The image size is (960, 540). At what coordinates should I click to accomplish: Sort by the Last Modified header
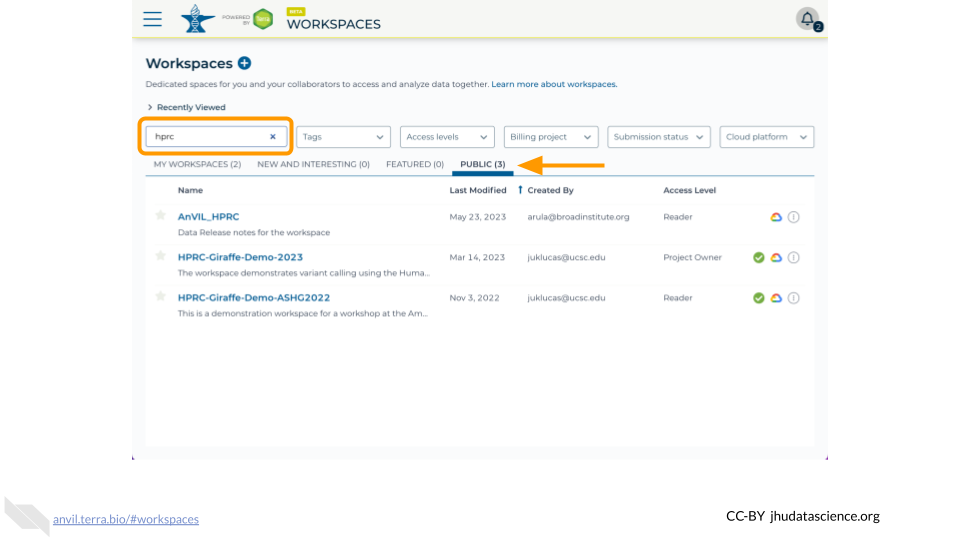coord(478,190)
